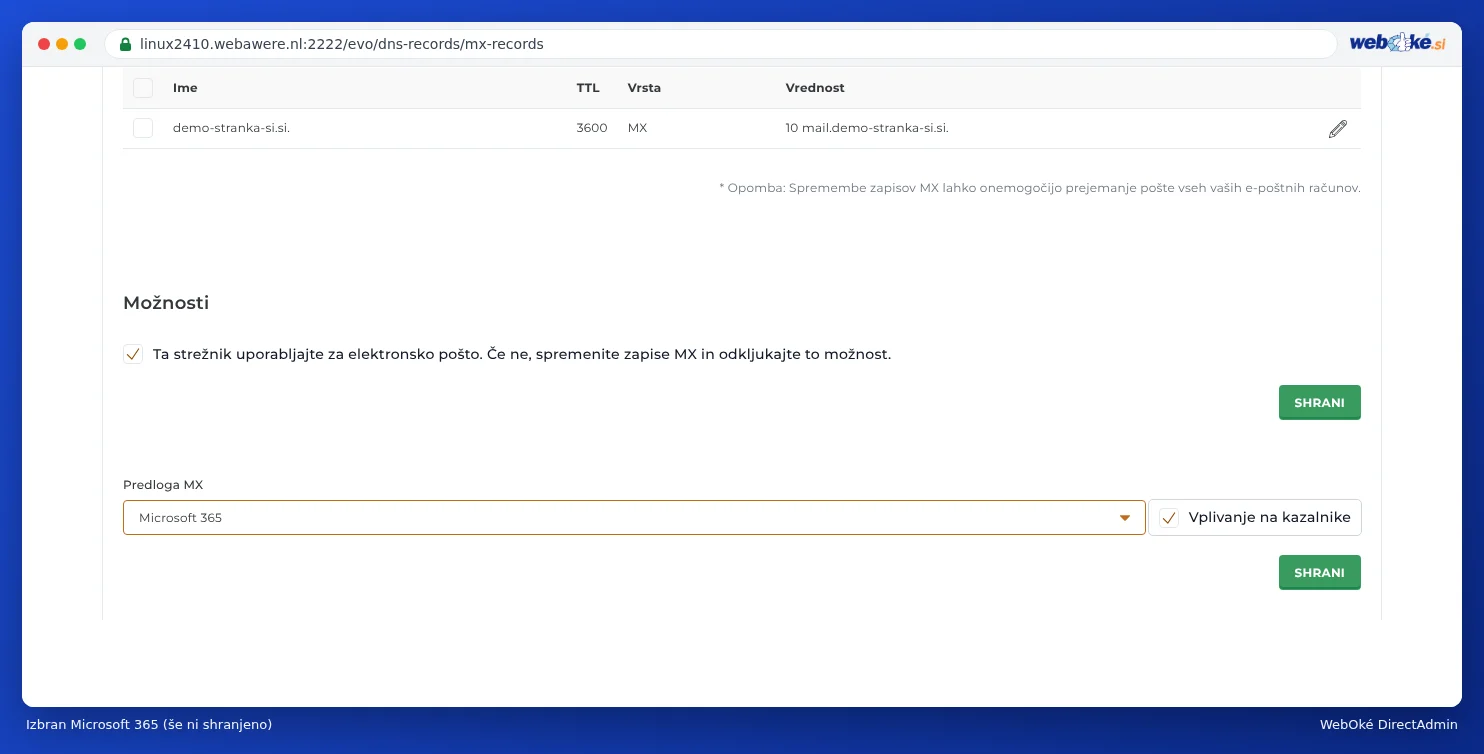The width and height of the screenshot is (1484, 754).
Task: Save the Možnosti section with SHRANI
Action: point(1319,403)
